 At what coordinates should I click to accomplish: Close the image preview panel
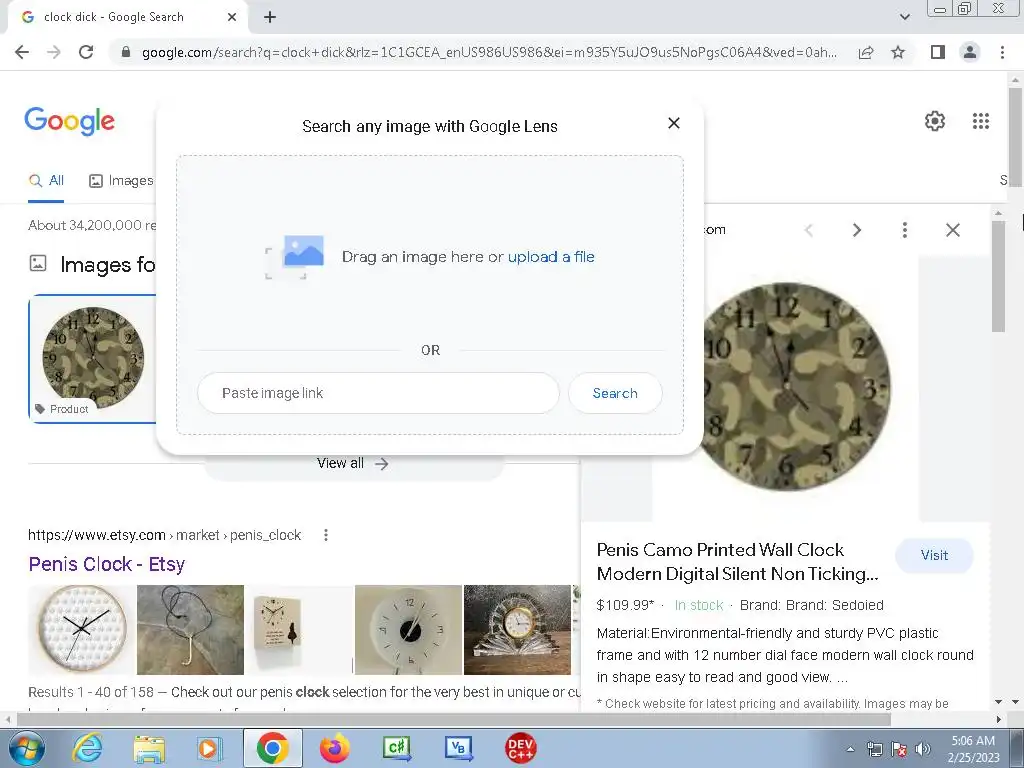click(953, 230)
